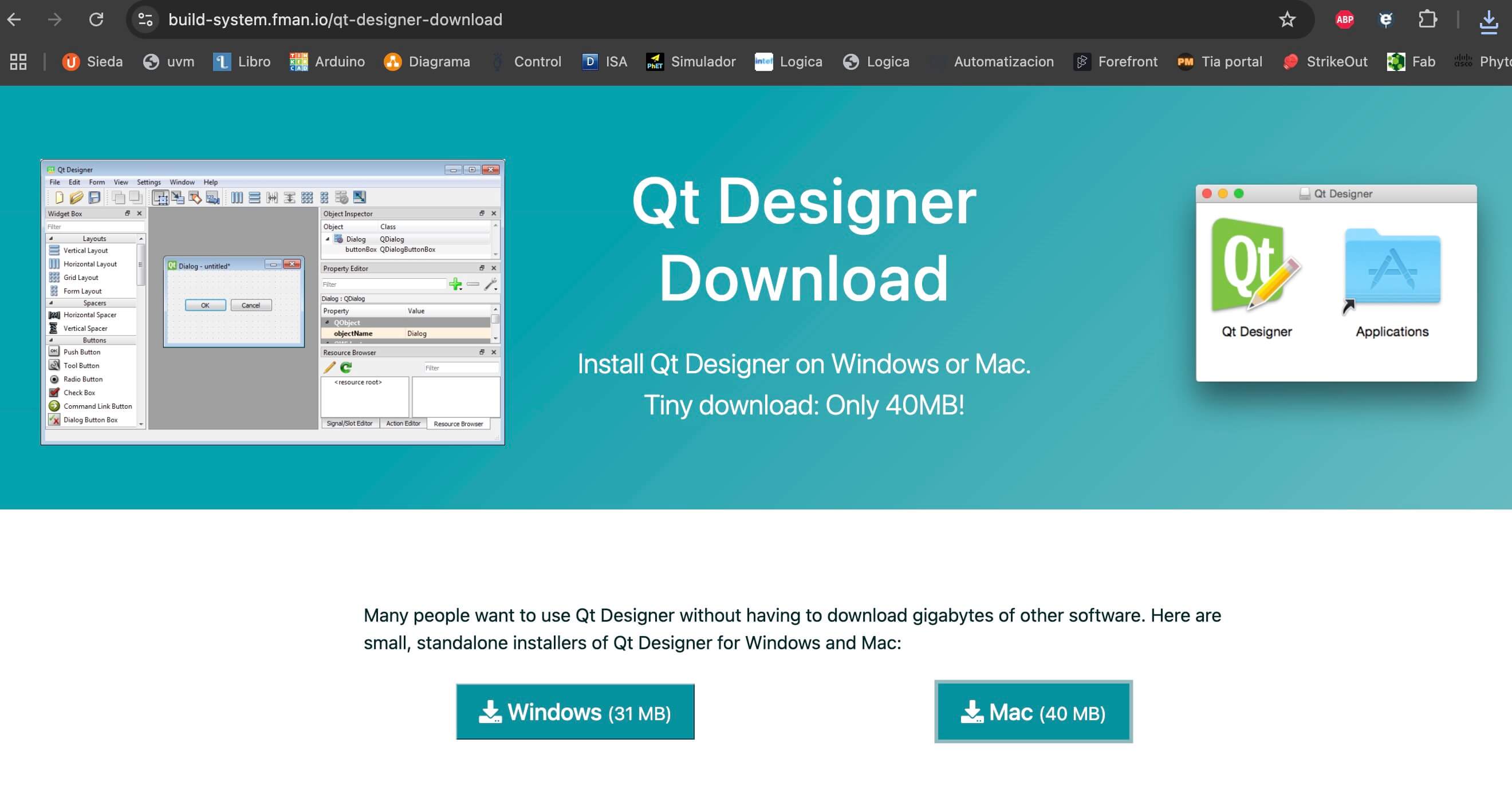Image resolution: width=1512 pixels, height=798 pixels.
Task: Go back to the previous page
Action: pos(14,19)
